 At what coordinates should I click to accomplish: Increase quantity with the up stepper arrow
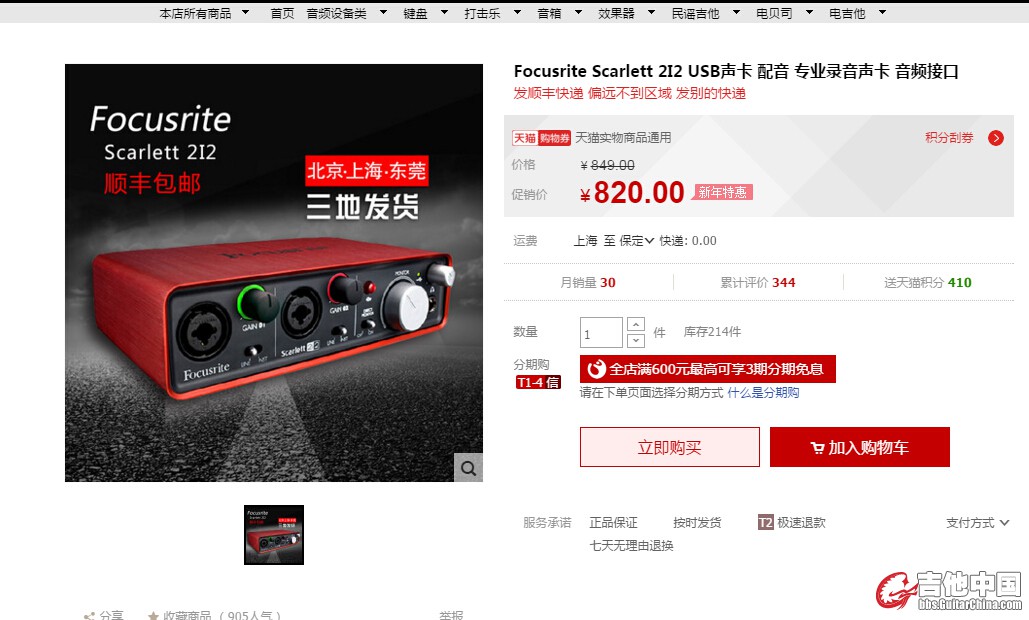pos(635,324)
